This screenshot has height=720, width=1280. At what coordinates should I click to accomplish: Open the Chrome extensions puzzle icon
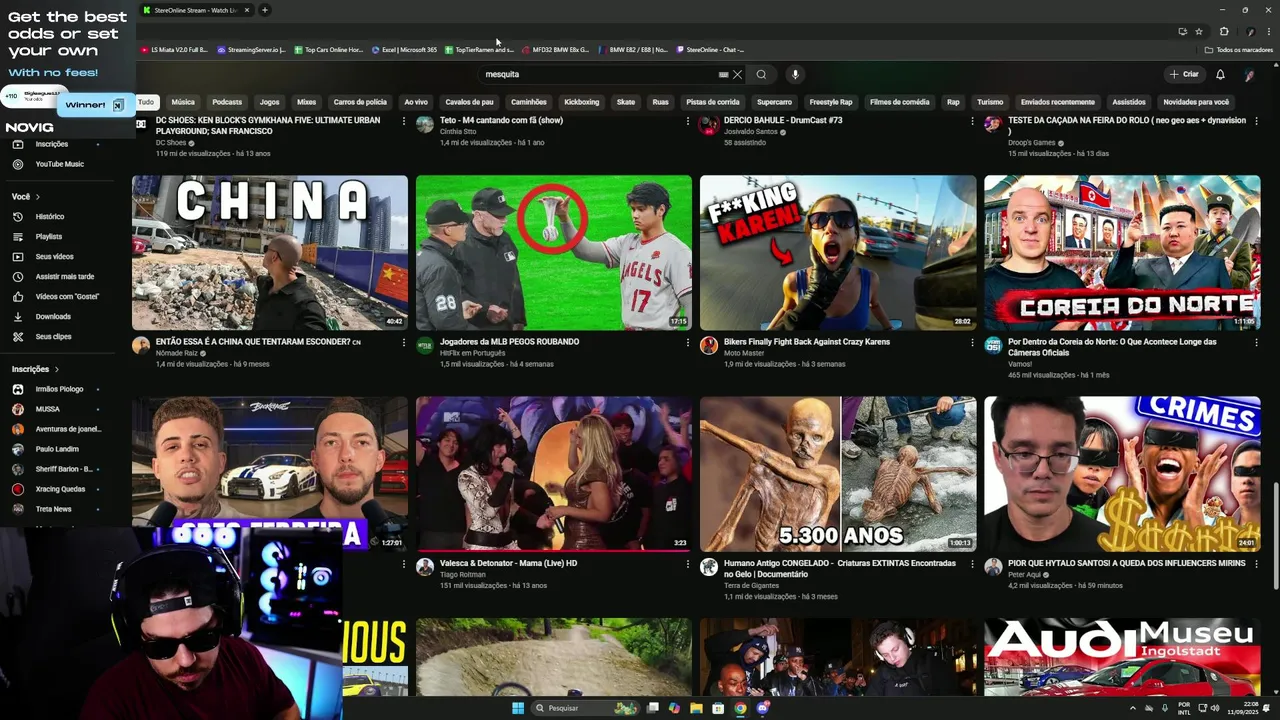pyautogui.click(x=1223, y=31)
